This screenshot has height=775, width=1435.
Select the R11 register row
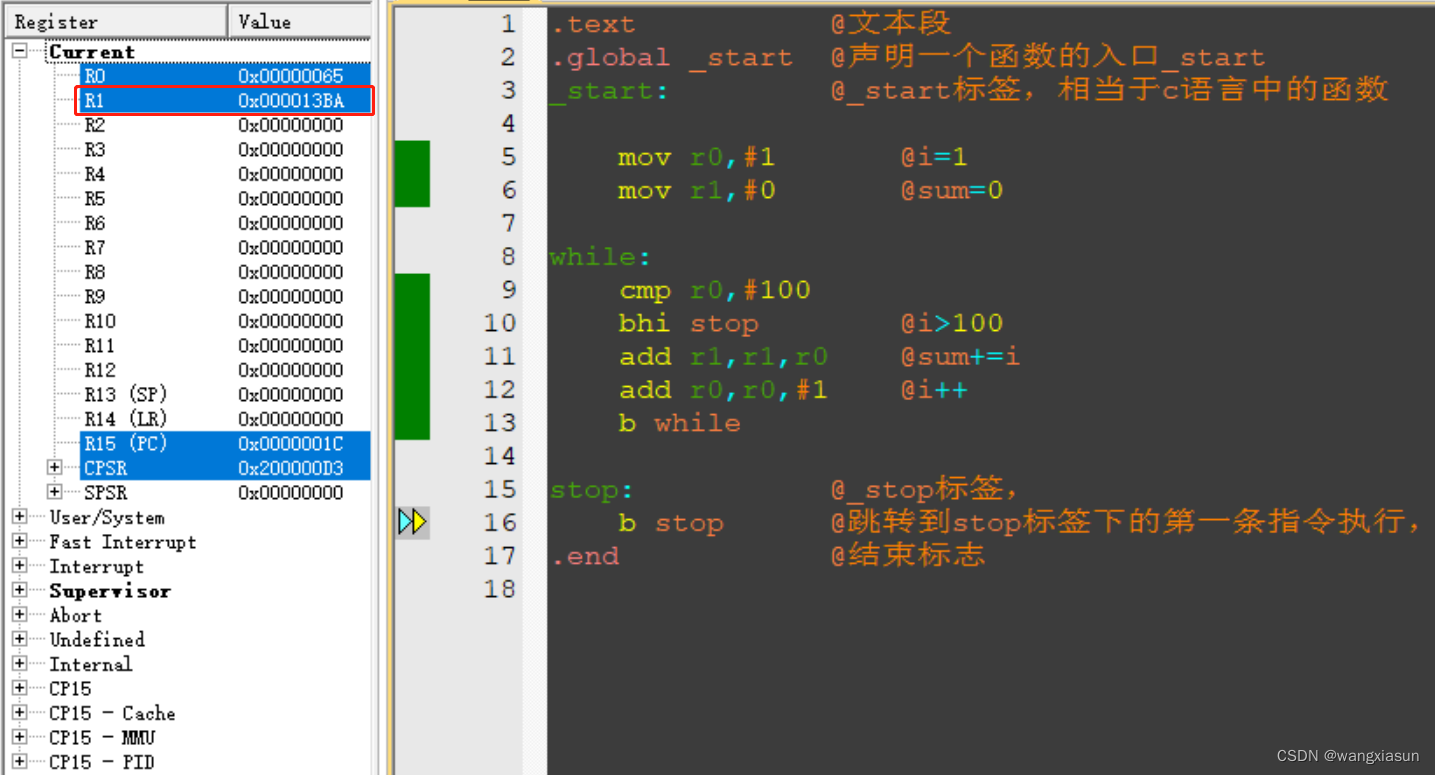[225, 345]
